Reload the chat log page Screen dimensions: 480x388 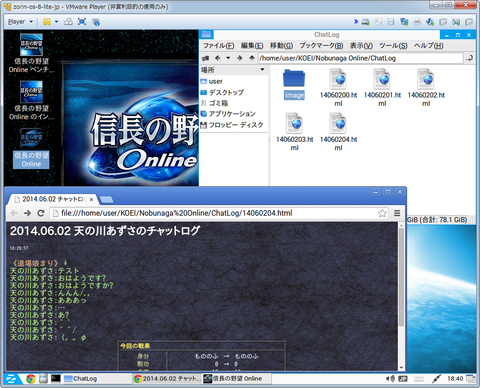[x=41, y=213]
